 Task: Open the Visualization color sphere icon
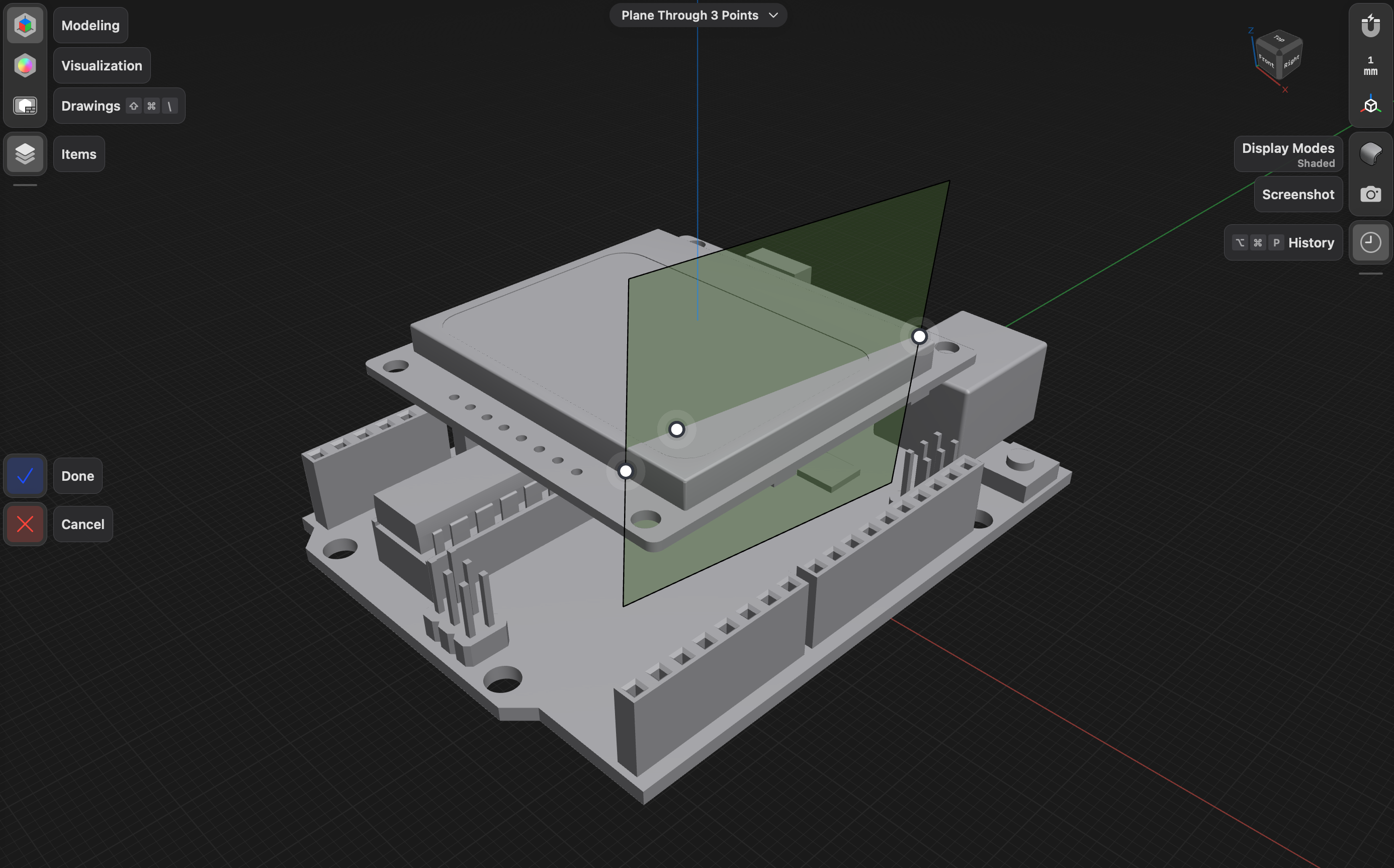(25, 65)
